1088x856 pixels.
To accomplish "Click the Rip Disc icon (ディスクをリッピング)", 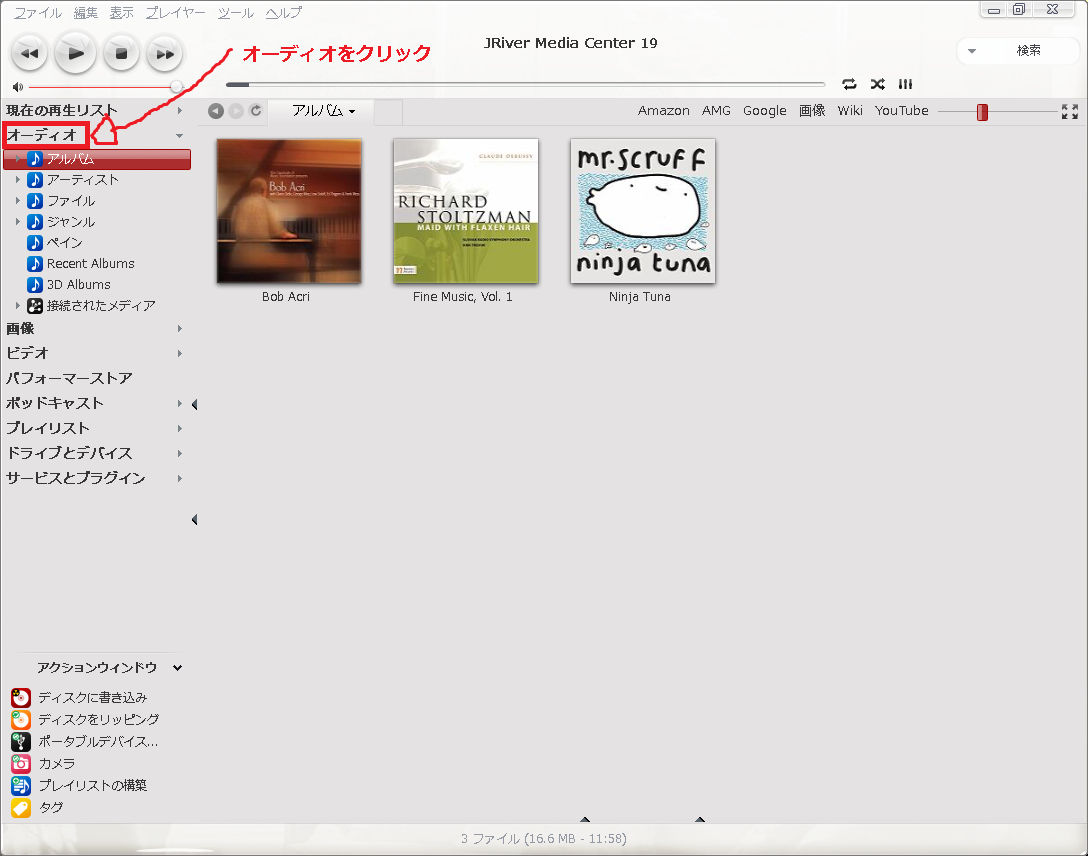I will [21, 719].
